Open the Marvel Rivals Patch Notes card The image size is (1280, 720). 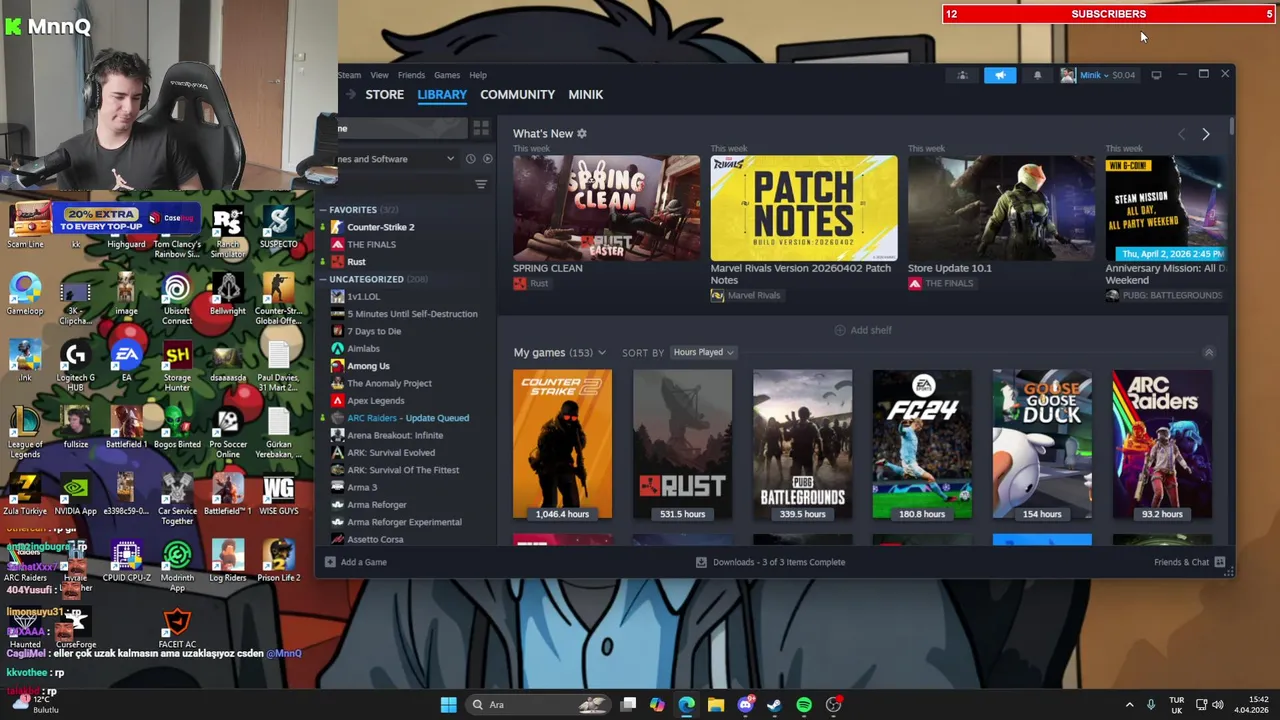click(x=804, y=208)
